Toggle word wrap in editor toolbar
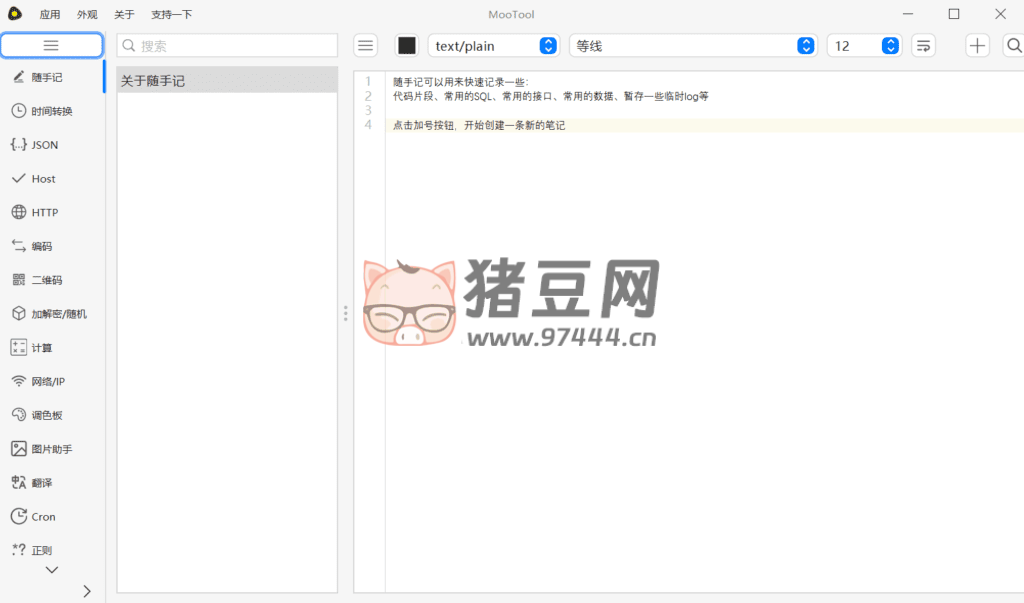Image resolution: width=1024 pixels, height=603 pixels. pyautogui.click(x=923, y=46)
